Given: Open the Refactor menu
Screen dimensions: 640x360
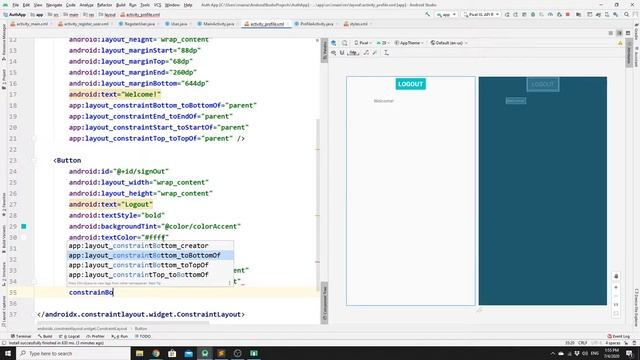Looking at the screenshot, I should (104, 5).
